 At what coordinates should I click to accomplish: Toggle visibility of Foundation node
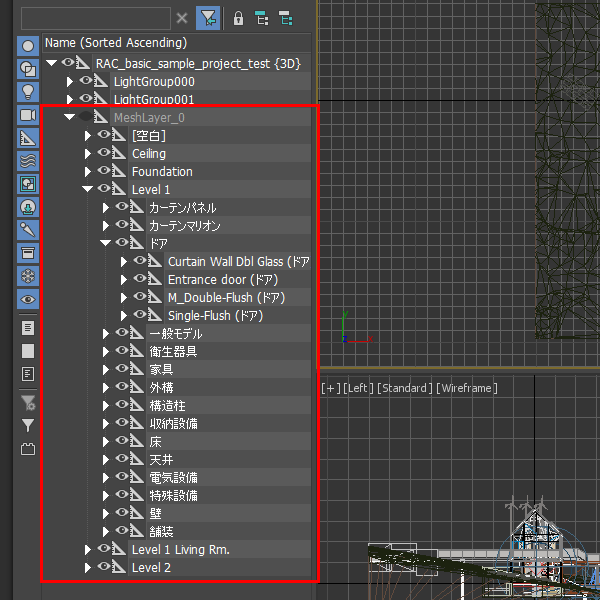tap(103, 172)
